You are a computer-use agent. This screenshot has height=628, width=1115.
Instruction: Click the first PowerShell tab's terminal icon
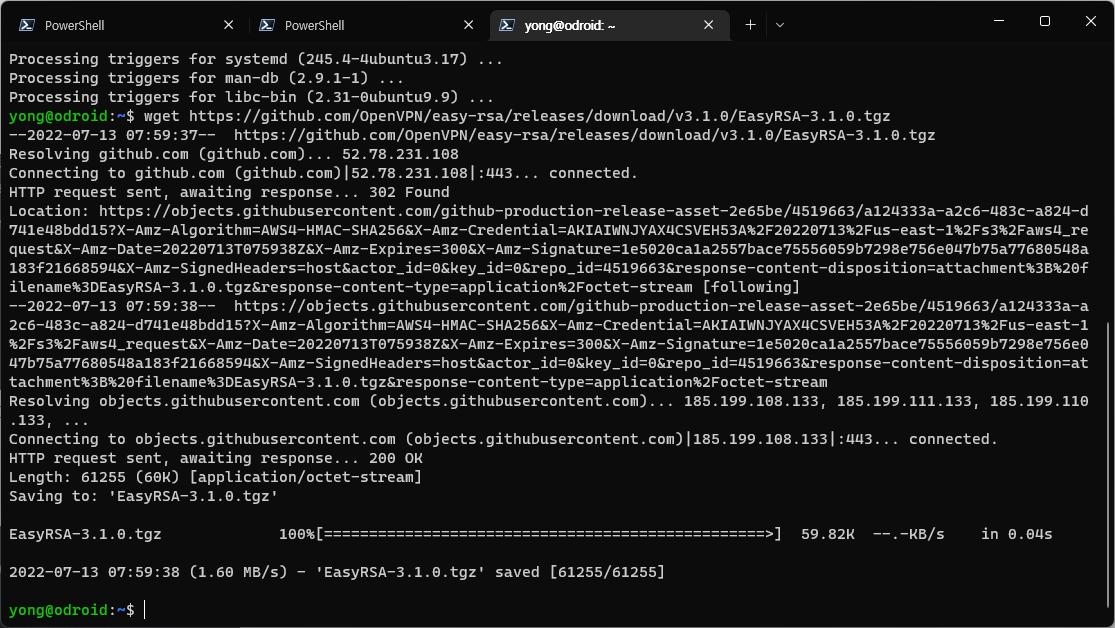click(27, 25)
